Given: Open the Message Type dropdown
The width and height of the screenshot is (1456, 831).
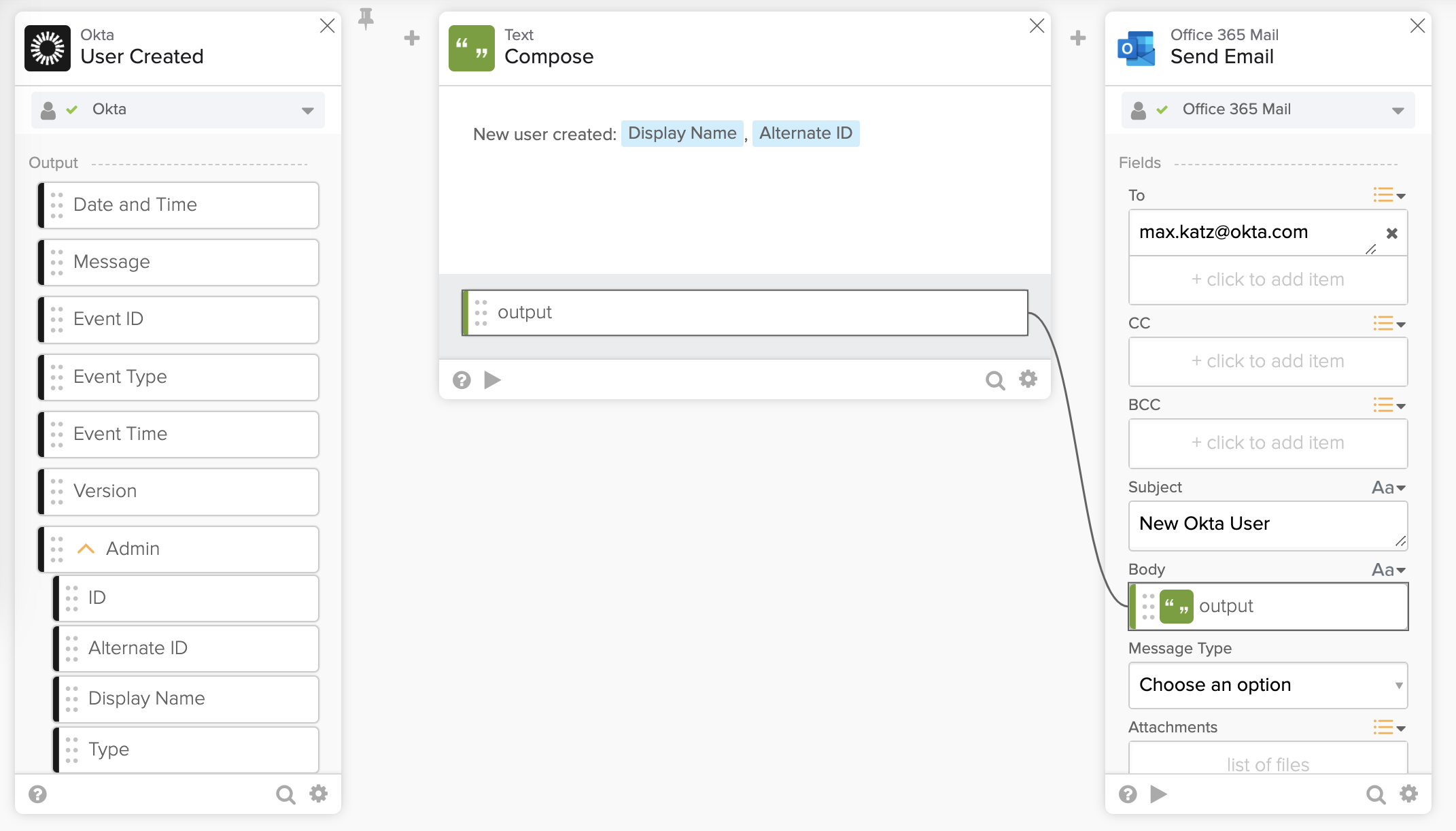Looking at the screenshot, I should point(1268,685).
